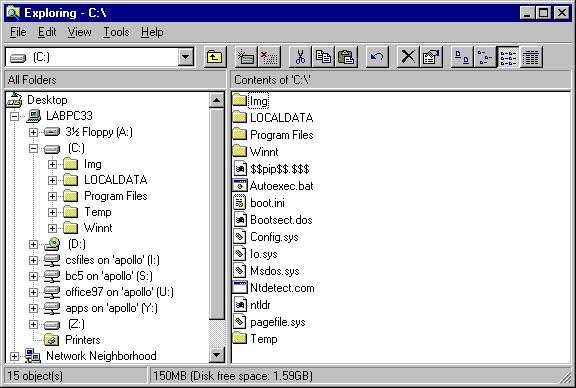576x388 pixels.
Task: Switch to Small Icons view
Action: pos(485,57)
